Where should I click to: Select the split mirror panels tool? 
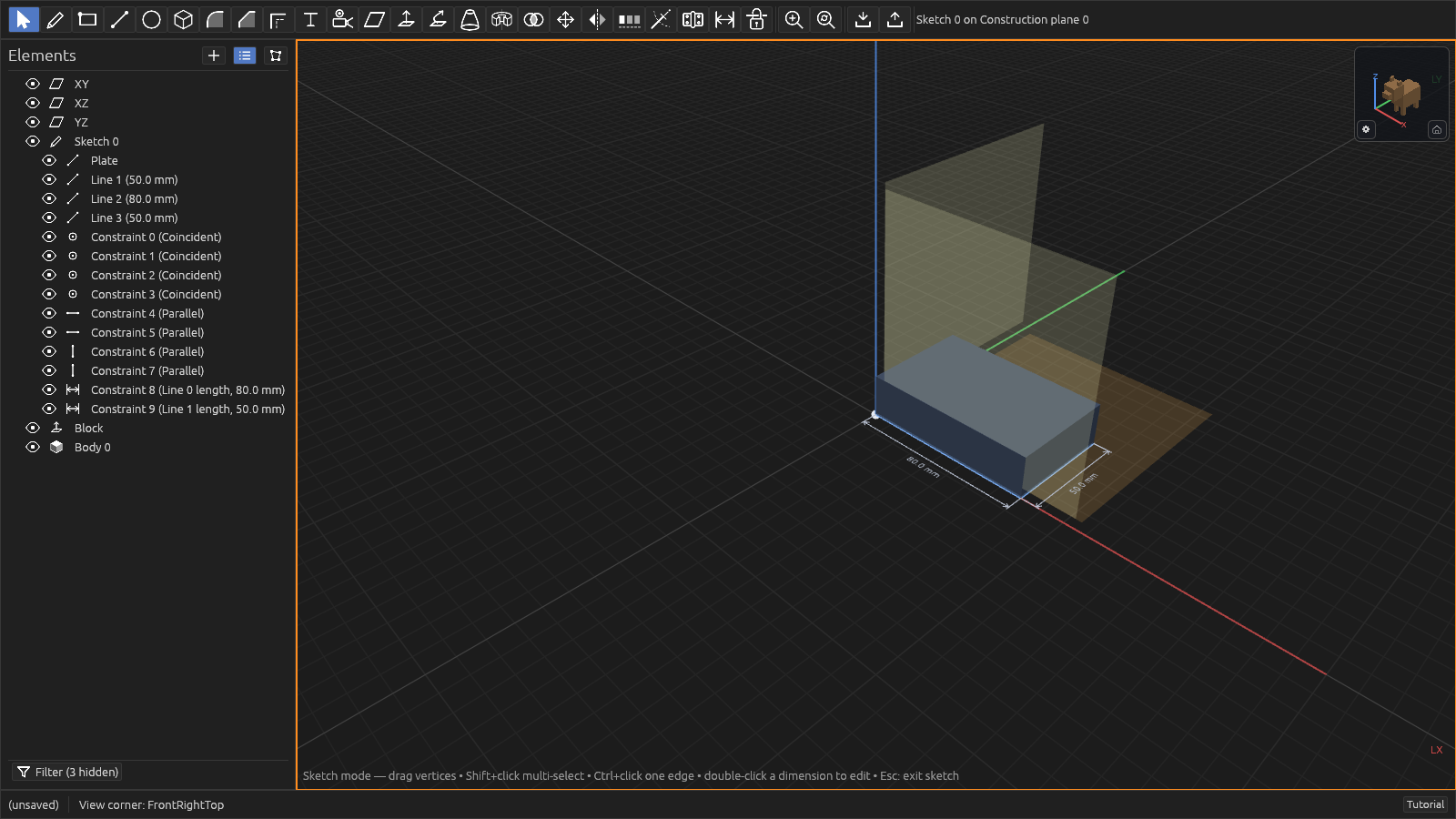click(x=693, y=19)
